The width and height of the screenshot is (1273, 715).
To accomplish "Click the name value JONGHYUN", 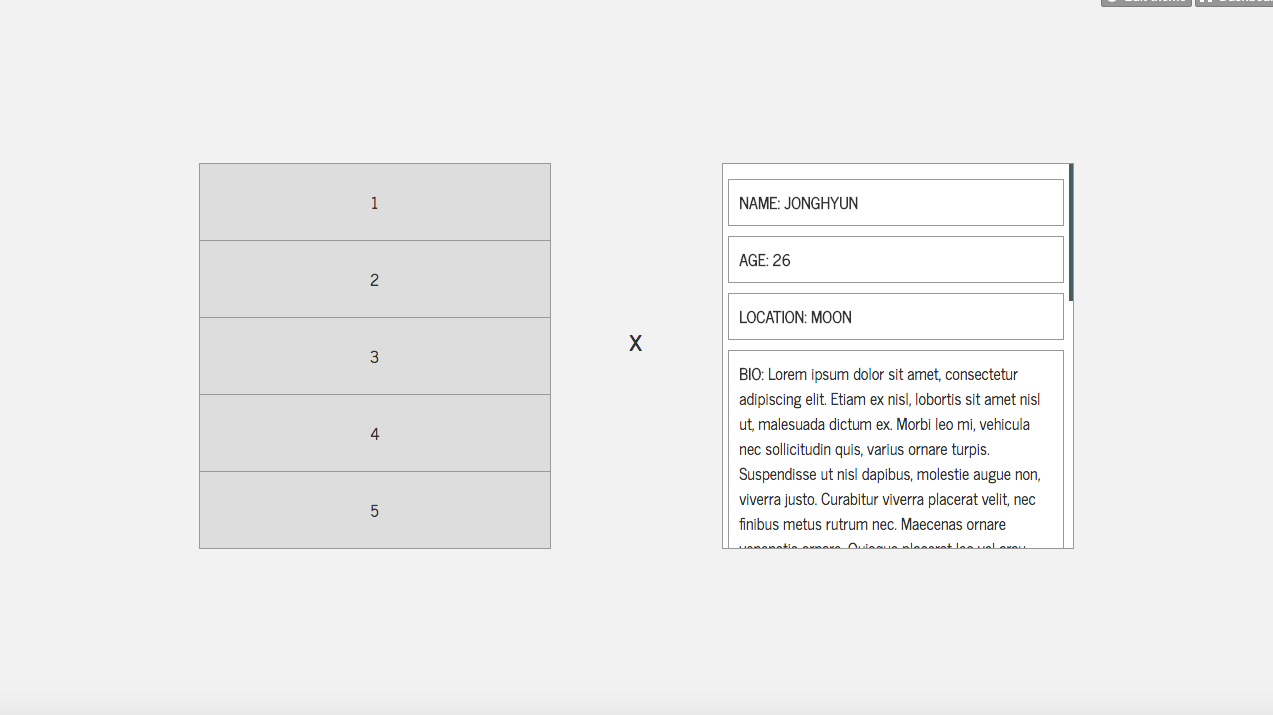I will coord(821,204).
